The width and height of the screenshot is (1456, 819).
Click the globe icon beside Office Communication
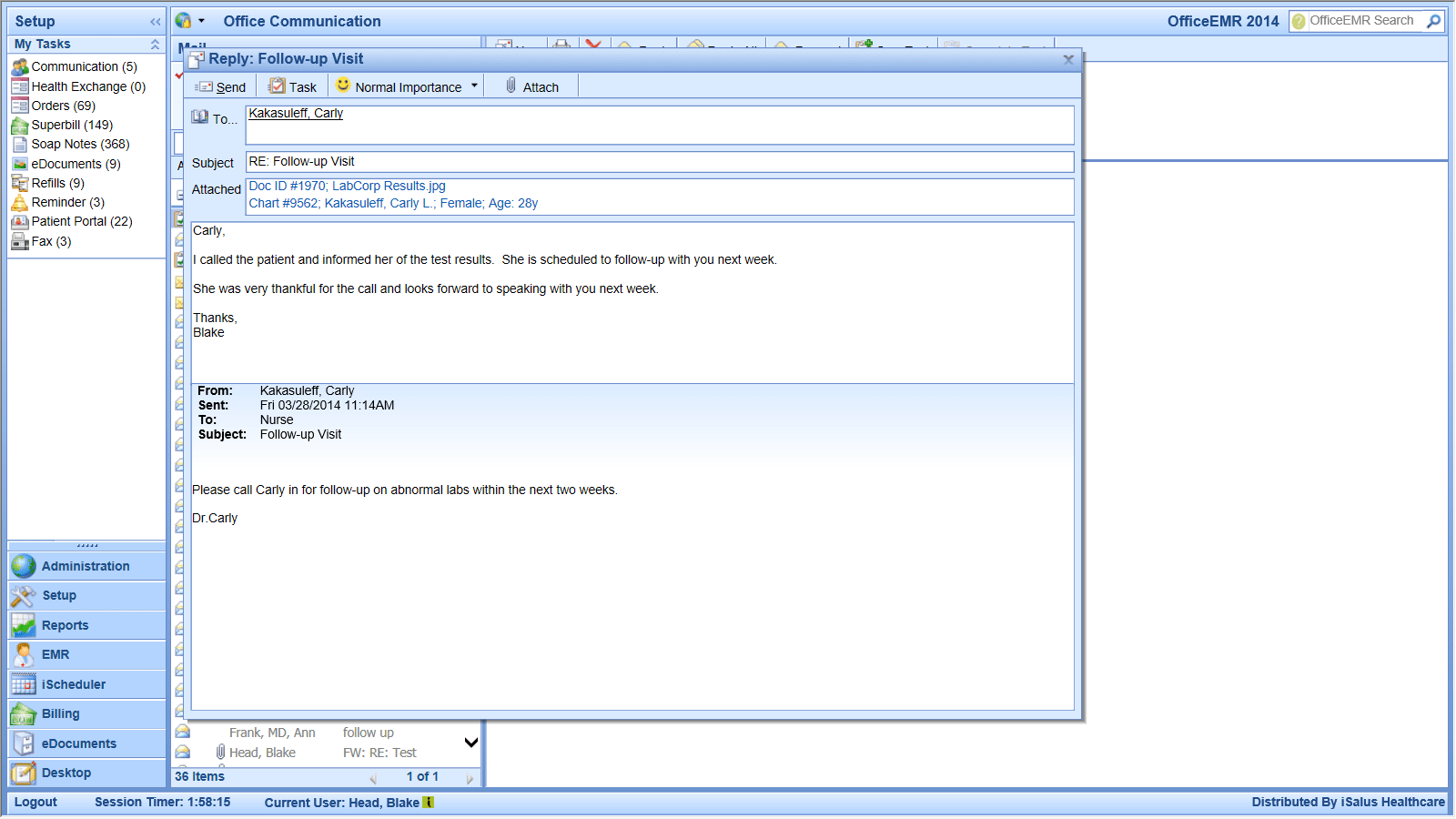[x=184, y=21]
